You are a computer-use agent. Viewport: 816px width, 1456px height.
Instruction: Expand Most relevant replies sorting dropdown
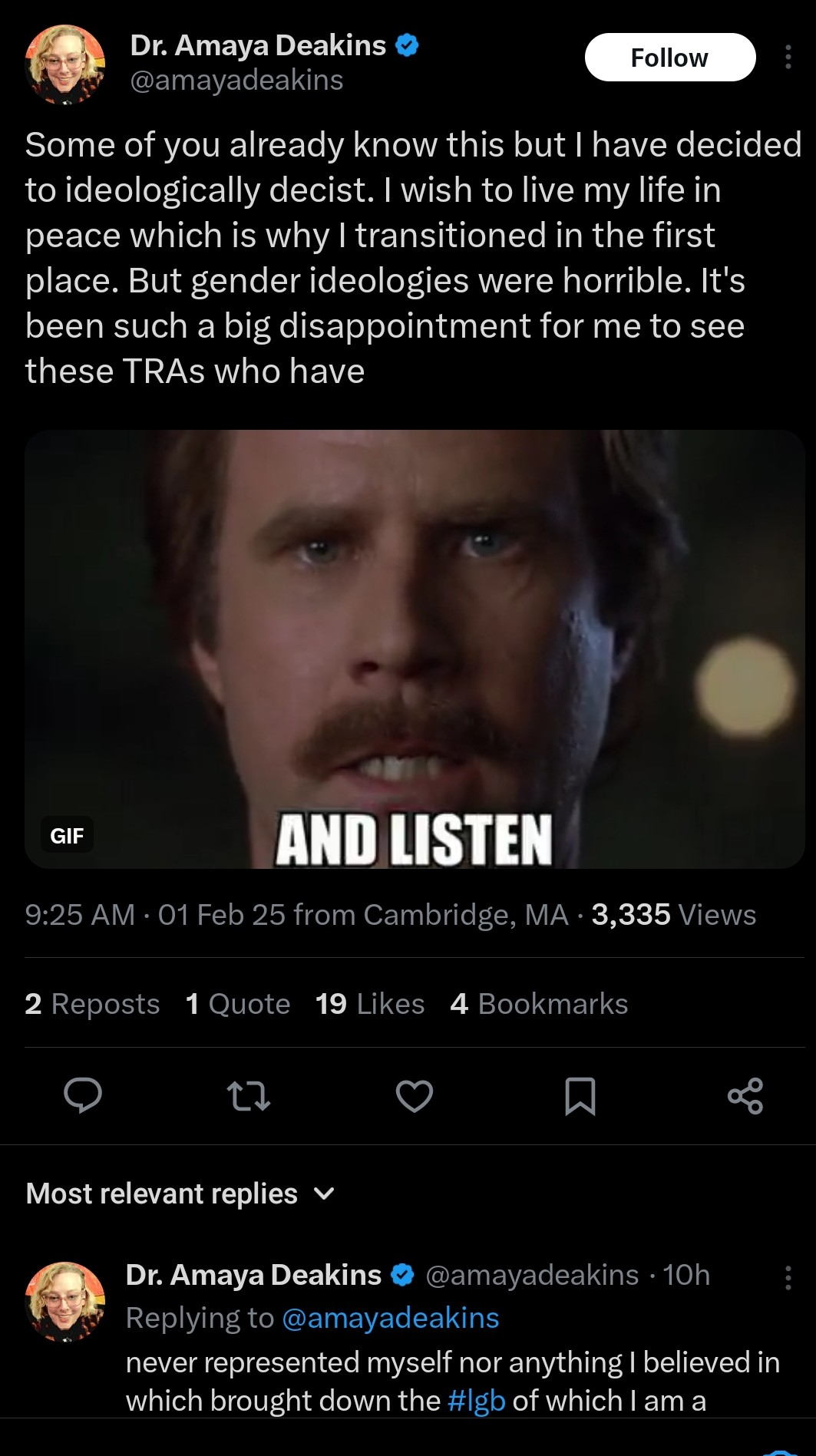(x=180, y=1194)
